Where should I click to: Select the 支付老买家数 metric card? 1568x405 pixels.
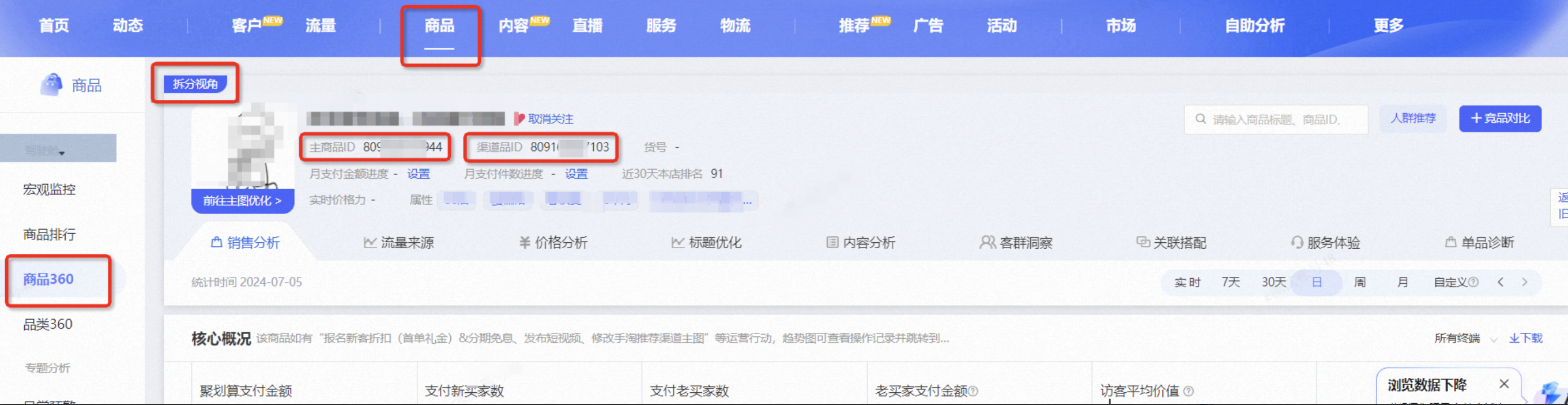(x=754, y=384)
